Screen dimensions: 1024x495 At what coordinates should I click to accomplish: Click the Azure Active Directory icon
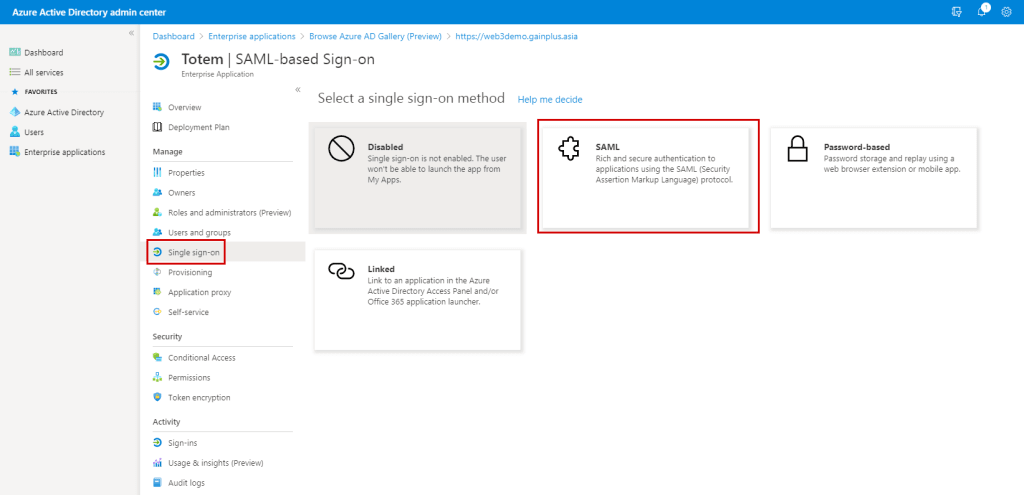click(15, 112)
